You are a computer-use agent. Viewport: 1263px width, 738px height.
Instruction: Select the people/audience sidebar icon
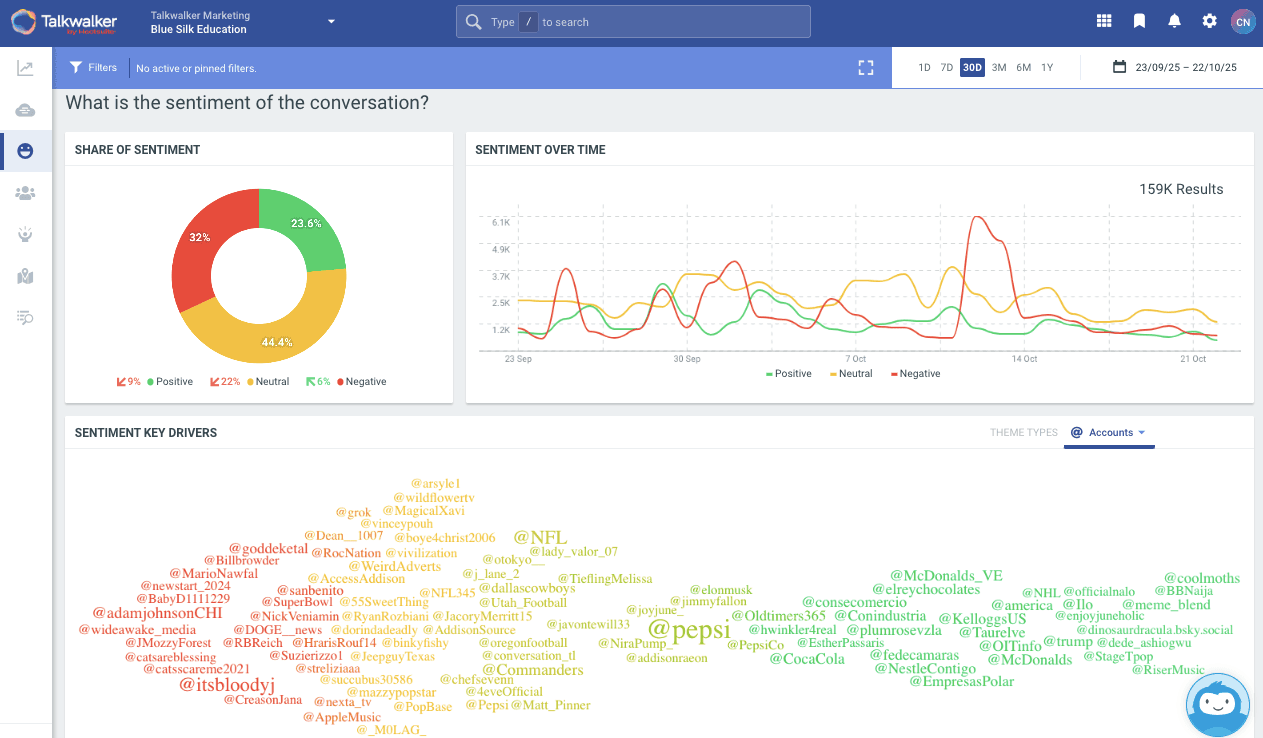tap(25, 193)
